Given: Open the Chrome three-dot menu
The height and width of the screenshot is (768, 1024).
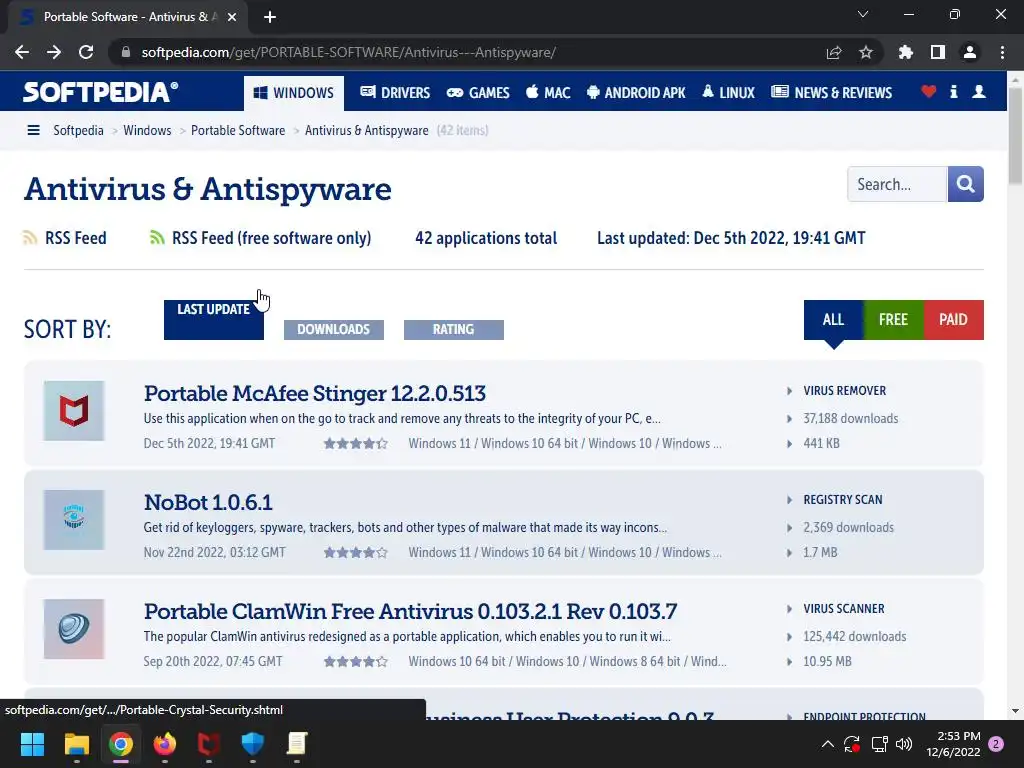Looking at the screenshot, I should pos(1002,52).
